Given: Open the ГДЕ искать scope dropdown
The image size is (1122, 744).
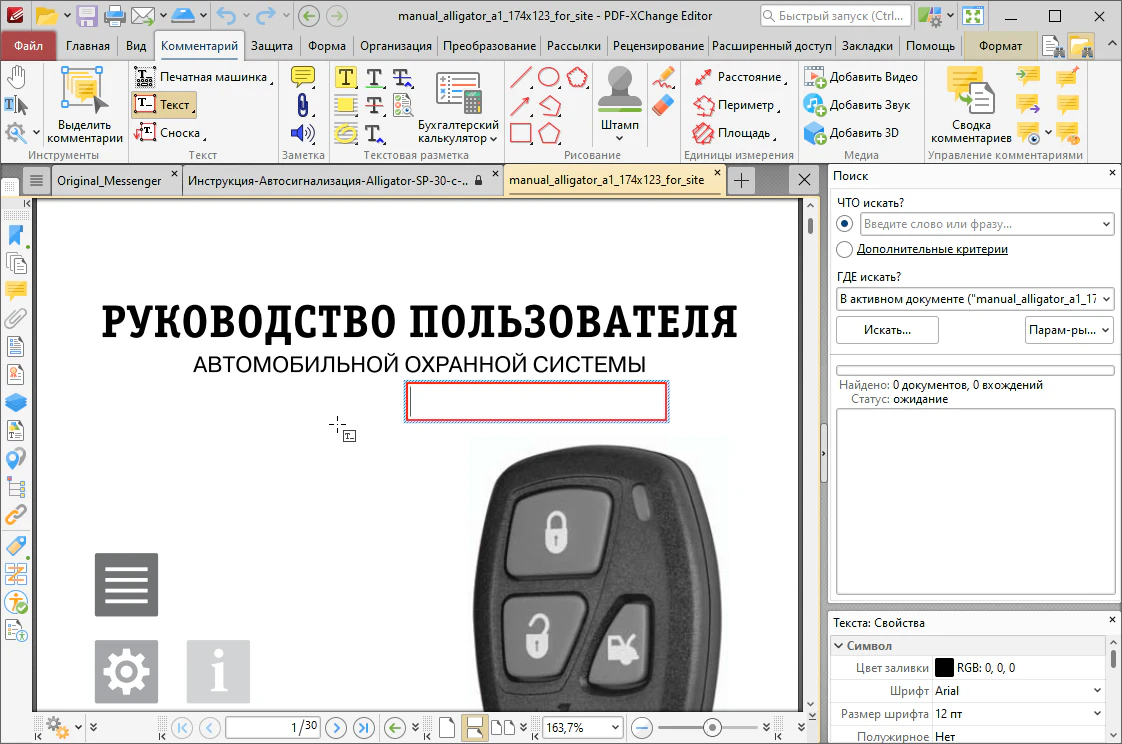Looking at the screenshot, I should tap(974, 298).
